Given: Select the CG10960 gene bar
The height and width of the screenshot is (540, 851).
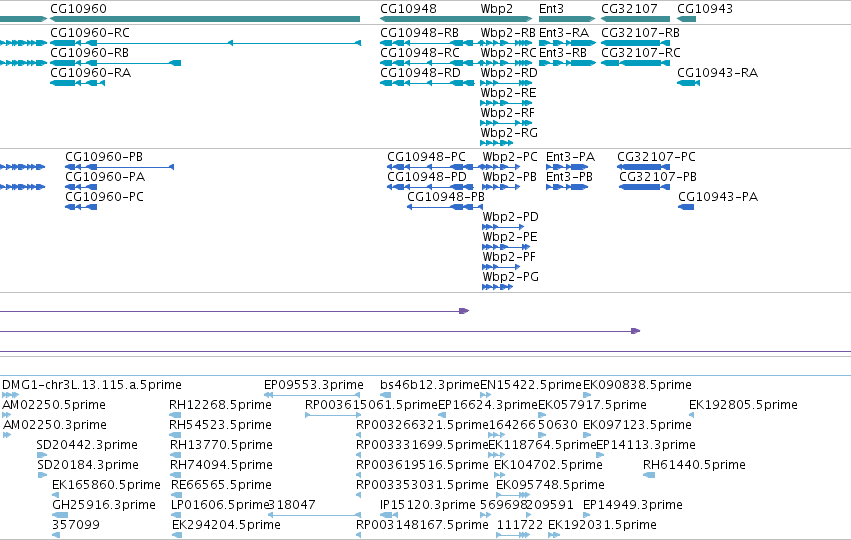Looking at the screenshot, I should (x=205, y=19).
